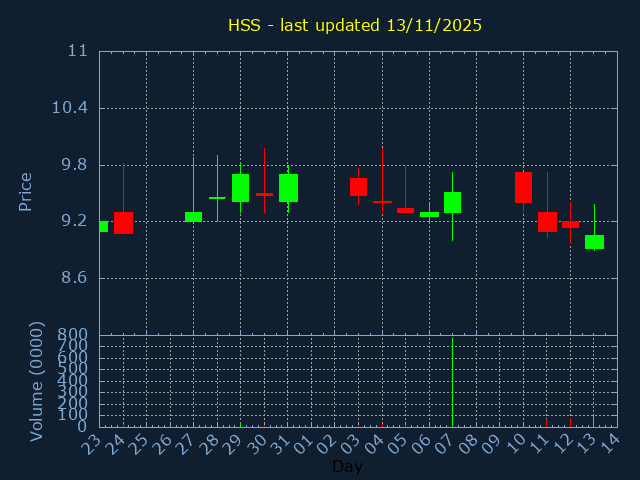The height and width of the screenshot is (480, 640).
Task: Select day 01 on the date axis
Action: click(x=304, y=443)
